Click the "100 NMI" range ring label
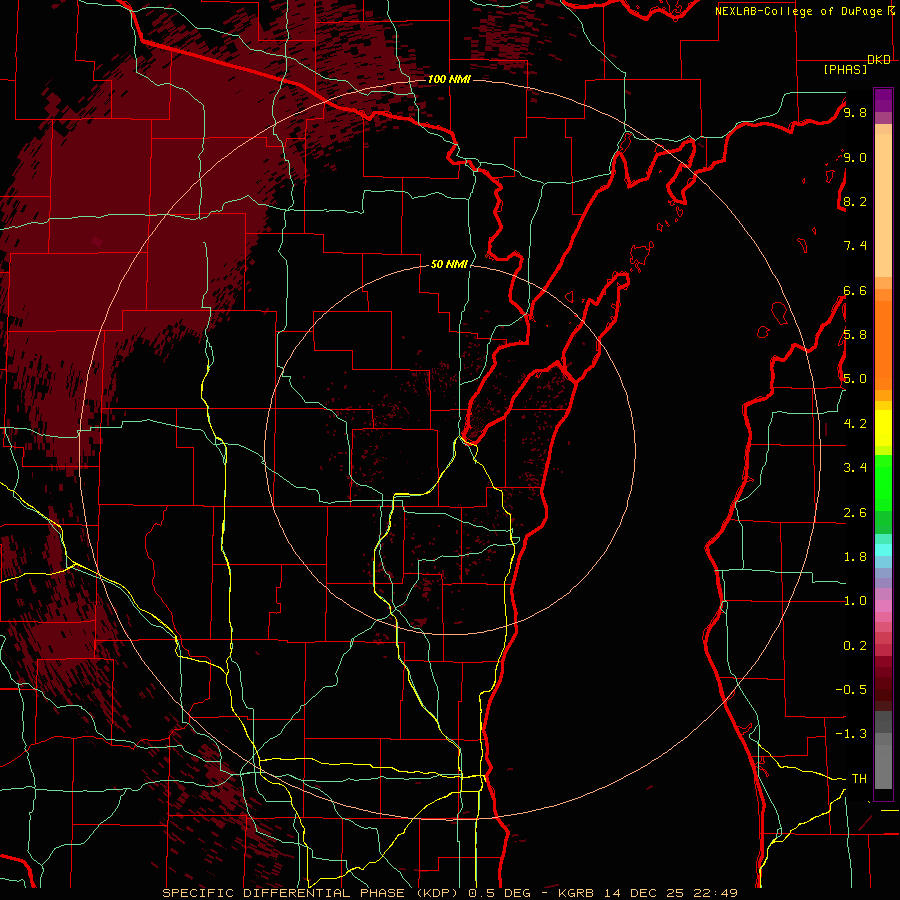Viewport: 900px width, 900px height. tap(449, 79)
